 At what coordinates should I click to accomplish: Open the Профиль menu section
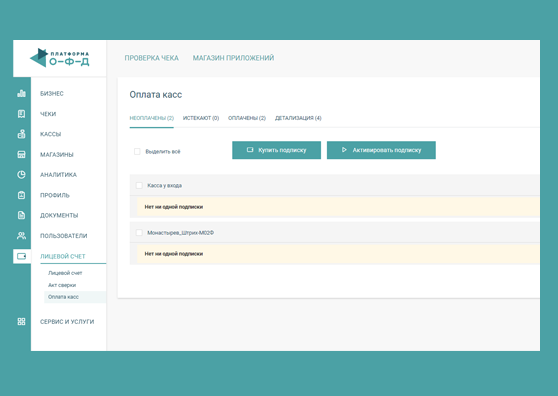point(55,195)
